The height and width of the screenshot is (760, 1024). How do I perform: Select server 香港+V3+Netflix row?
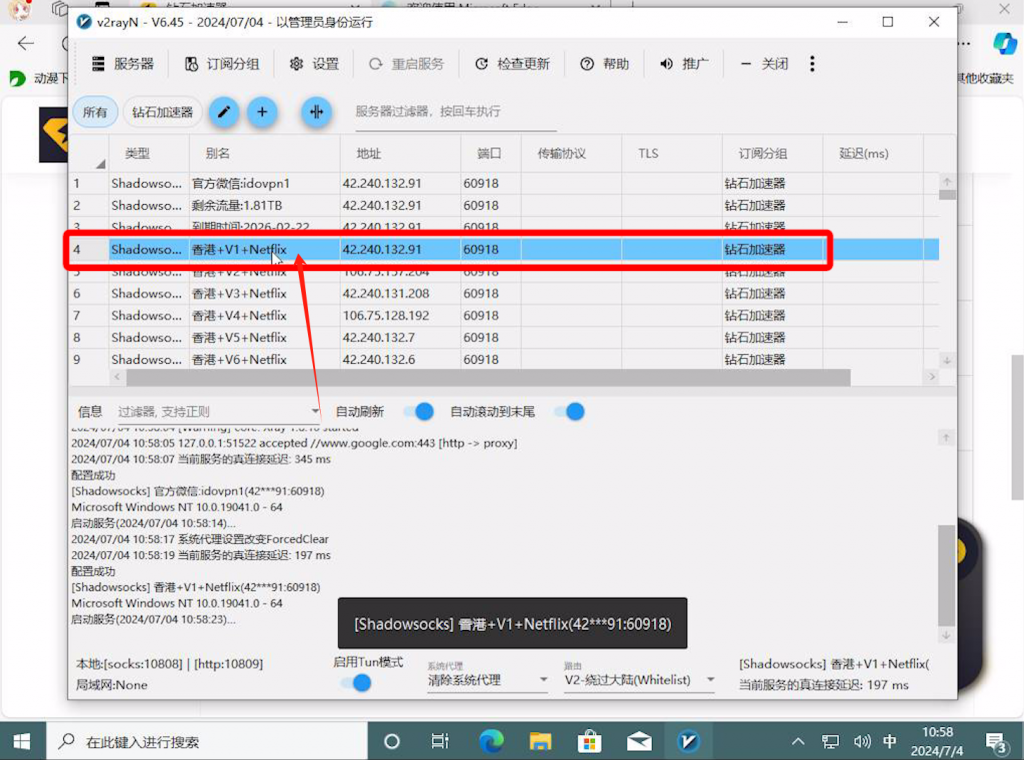503,294
